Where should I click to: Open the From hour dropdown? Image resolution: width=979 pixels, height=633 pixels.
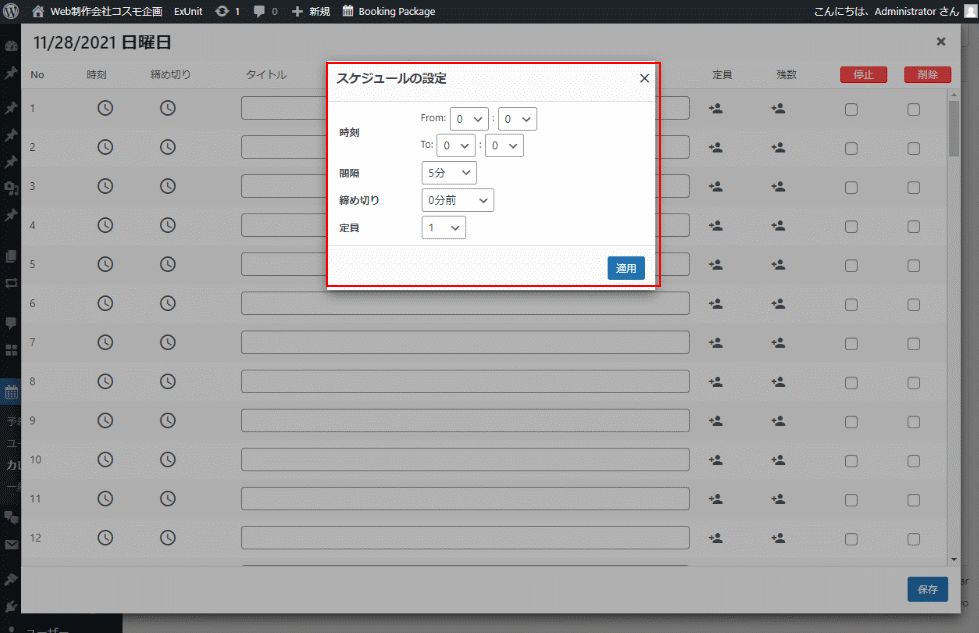coord(468,119)
